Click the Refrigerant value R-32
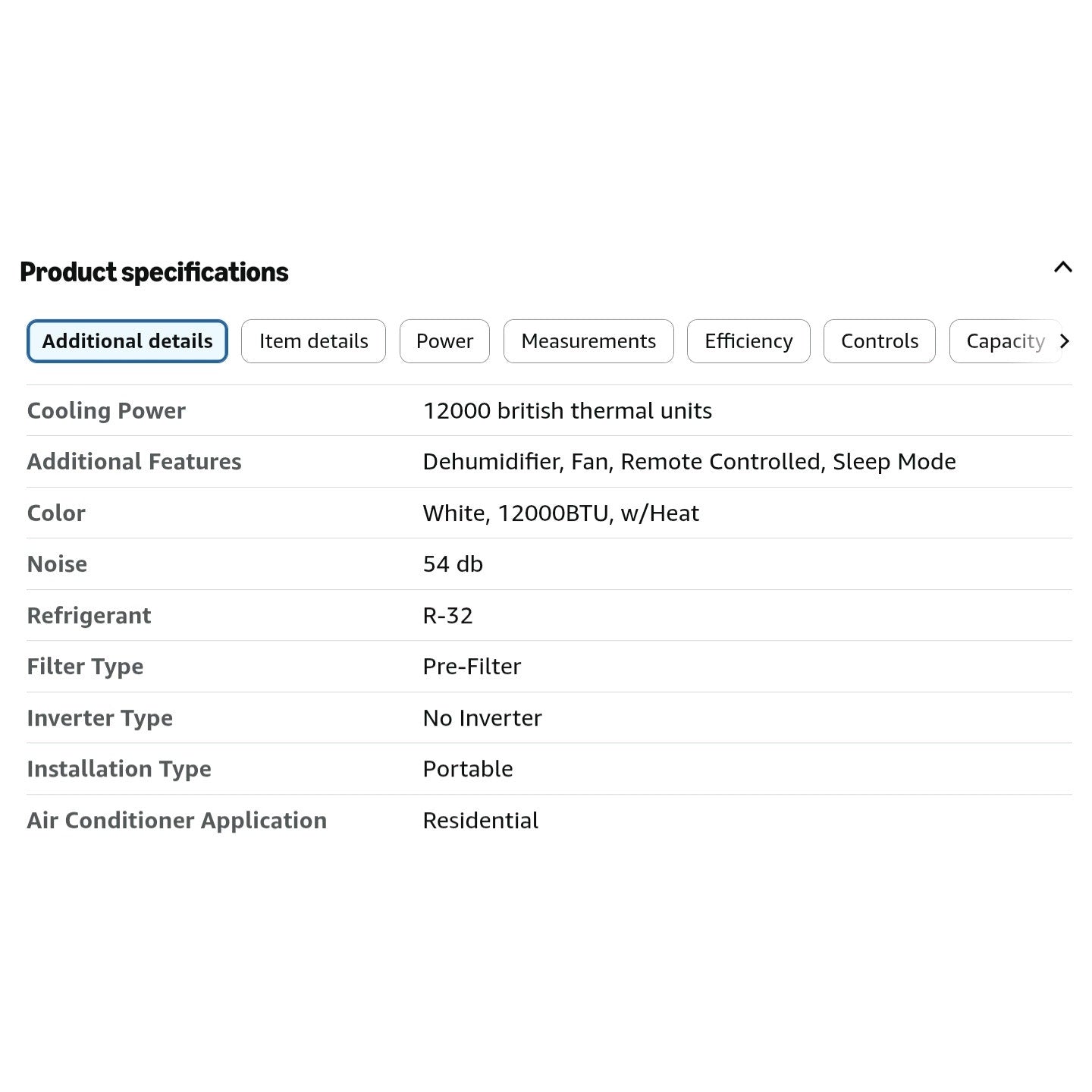The image size is (1092, 1092). click(447, 616)
